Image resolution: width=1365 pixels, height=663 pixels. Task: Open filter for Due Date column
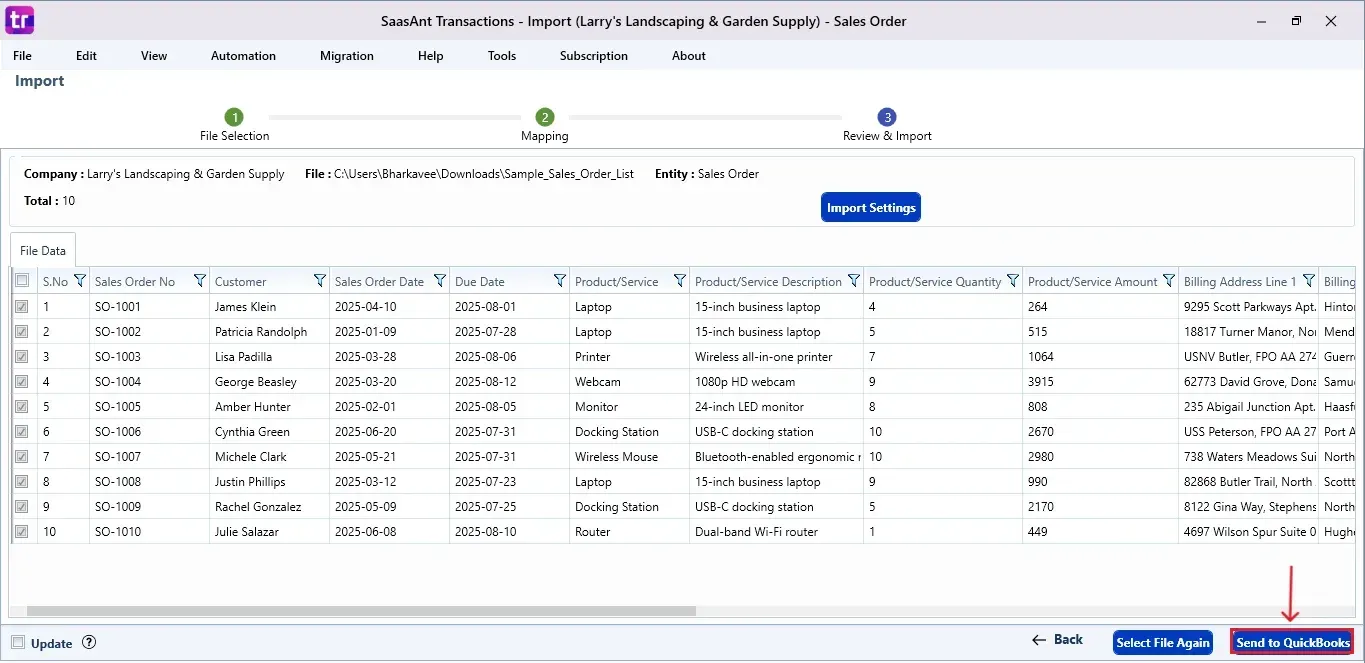point(560,281)
